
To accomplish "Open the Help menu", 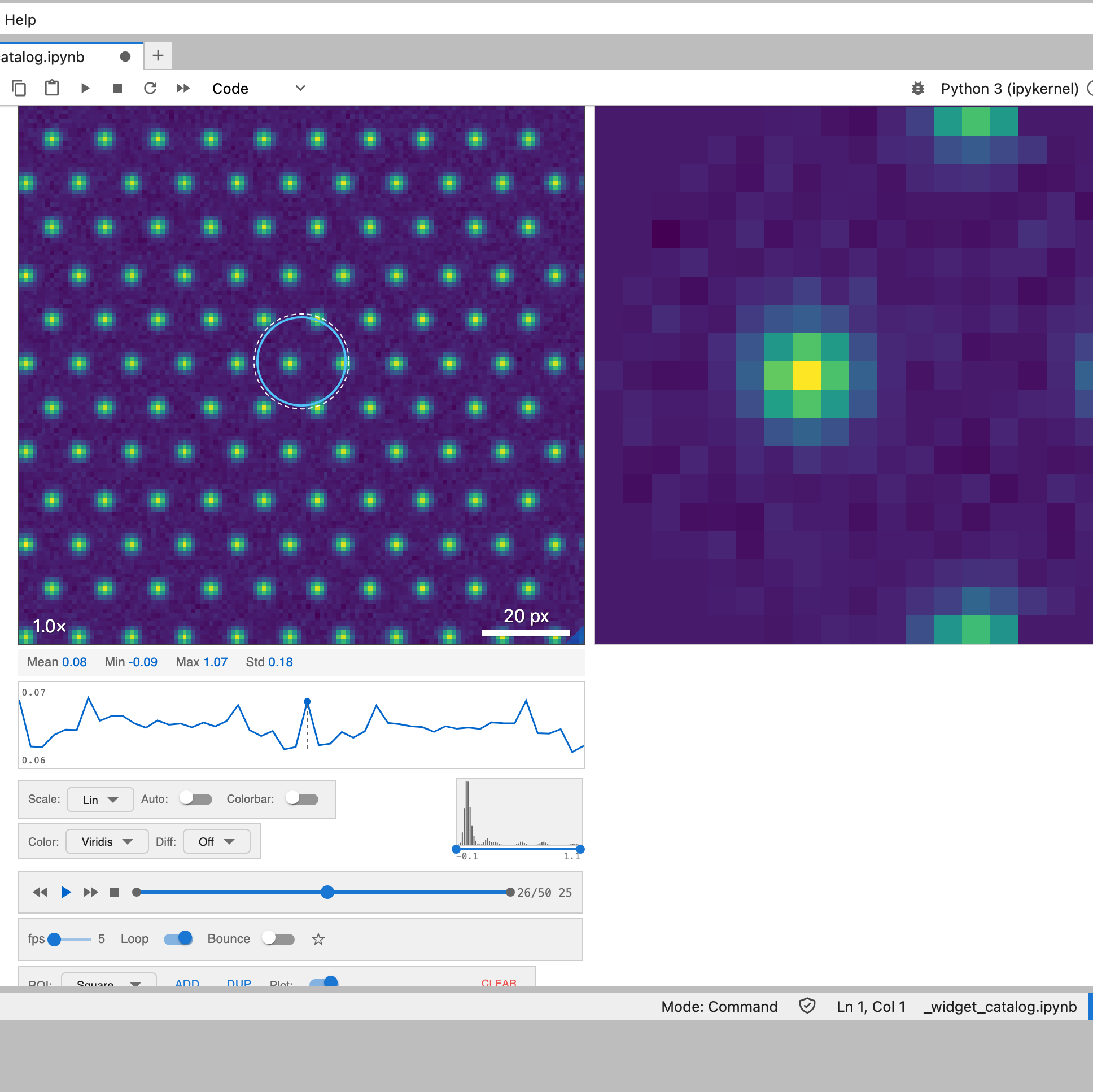I will (x=20, y=20).
